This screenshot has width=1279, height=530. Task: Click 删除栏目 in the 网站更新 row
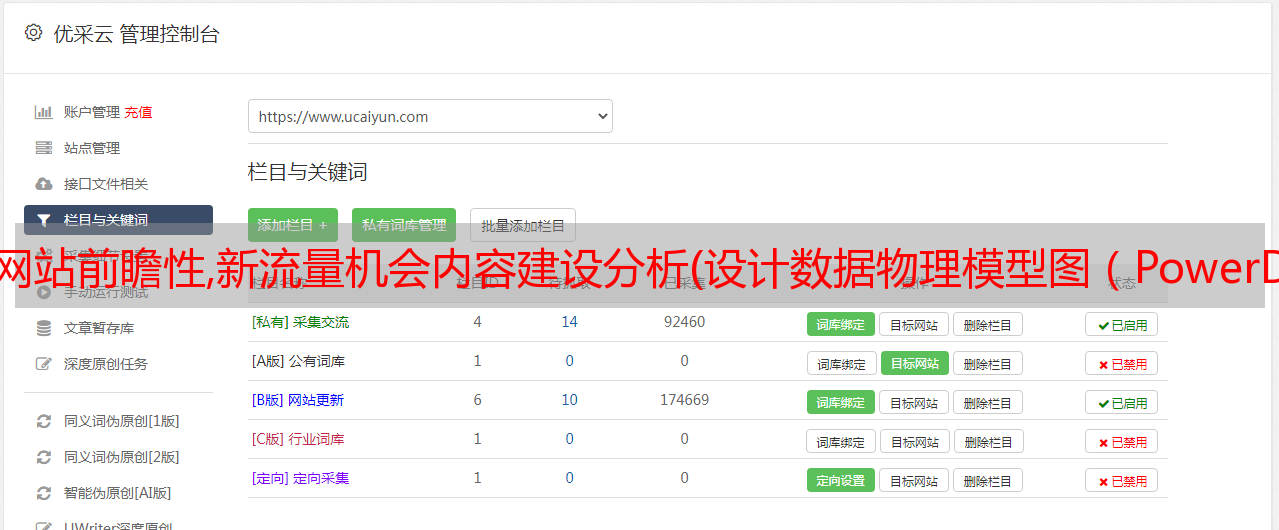[987, 402]
